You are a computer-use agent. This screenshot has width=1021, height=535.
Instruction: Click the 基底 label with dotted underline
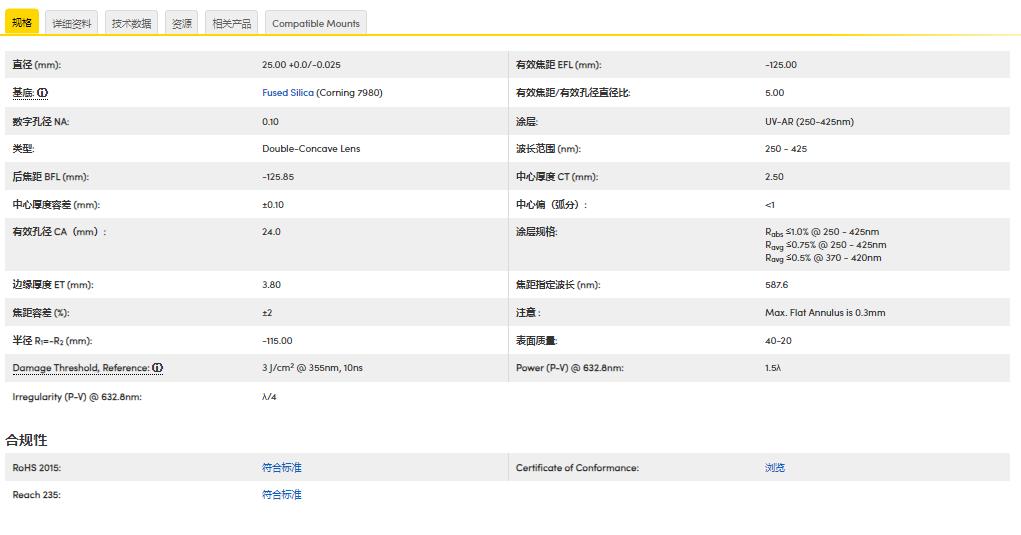tap(23, 93)
